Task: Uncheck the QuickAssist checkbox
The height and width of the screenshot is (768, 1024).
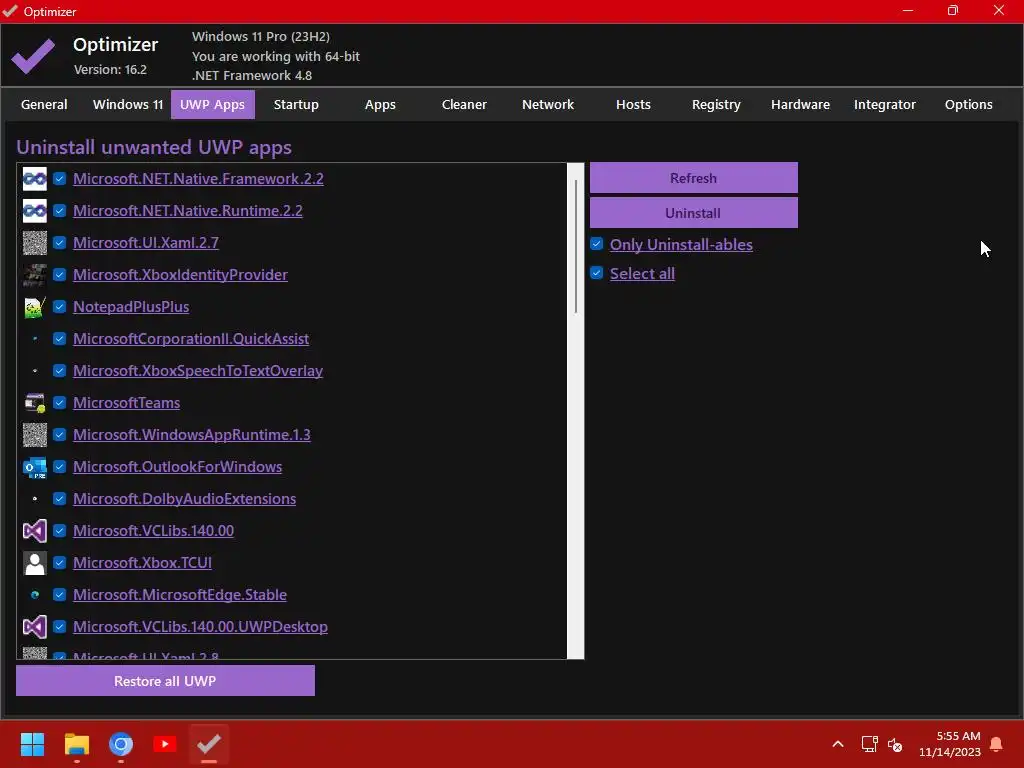Action: (x=59, y=338)
